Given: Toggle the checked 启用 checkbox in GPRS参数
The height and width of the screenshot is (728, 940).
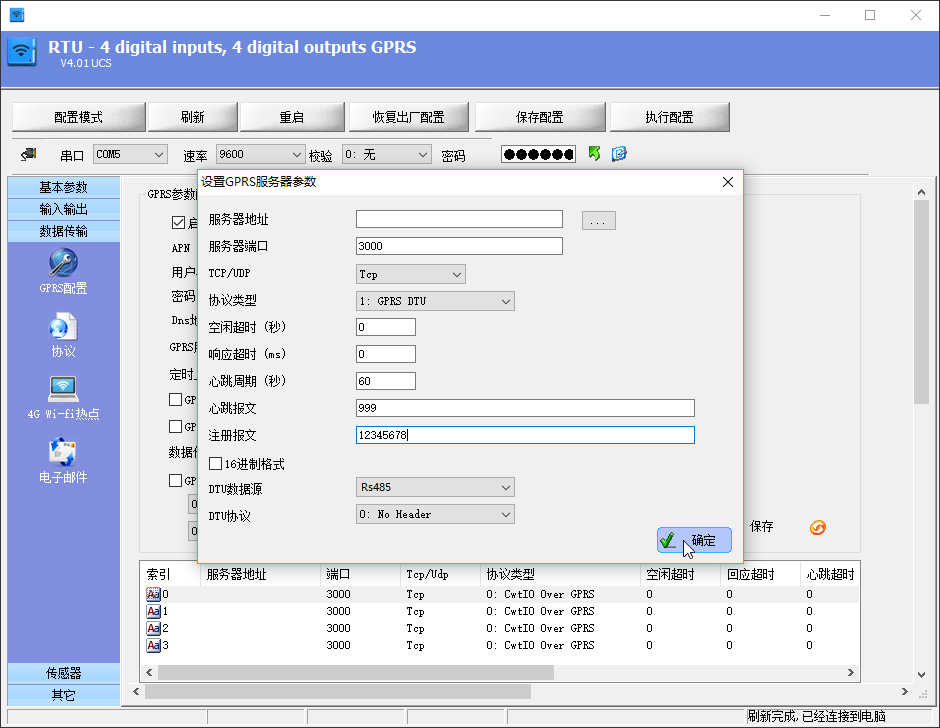Looking at the screenshot, I should point(178,222).
